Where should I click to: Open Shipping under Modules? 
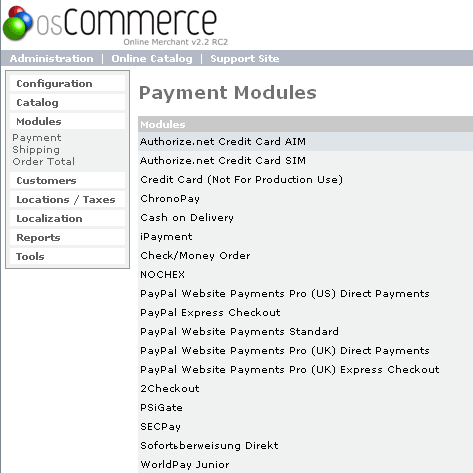pyautogui.click(x=36, y=150)
